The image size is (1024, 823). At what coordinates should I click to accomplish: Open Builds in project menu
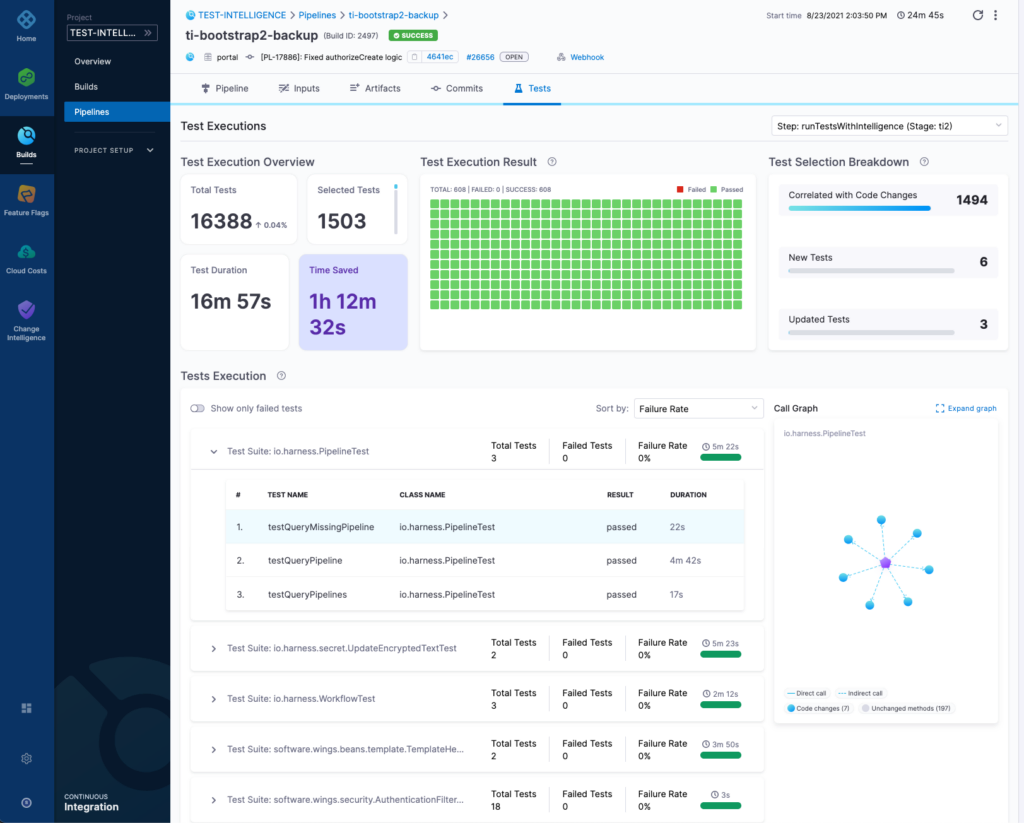coord(86,87)
